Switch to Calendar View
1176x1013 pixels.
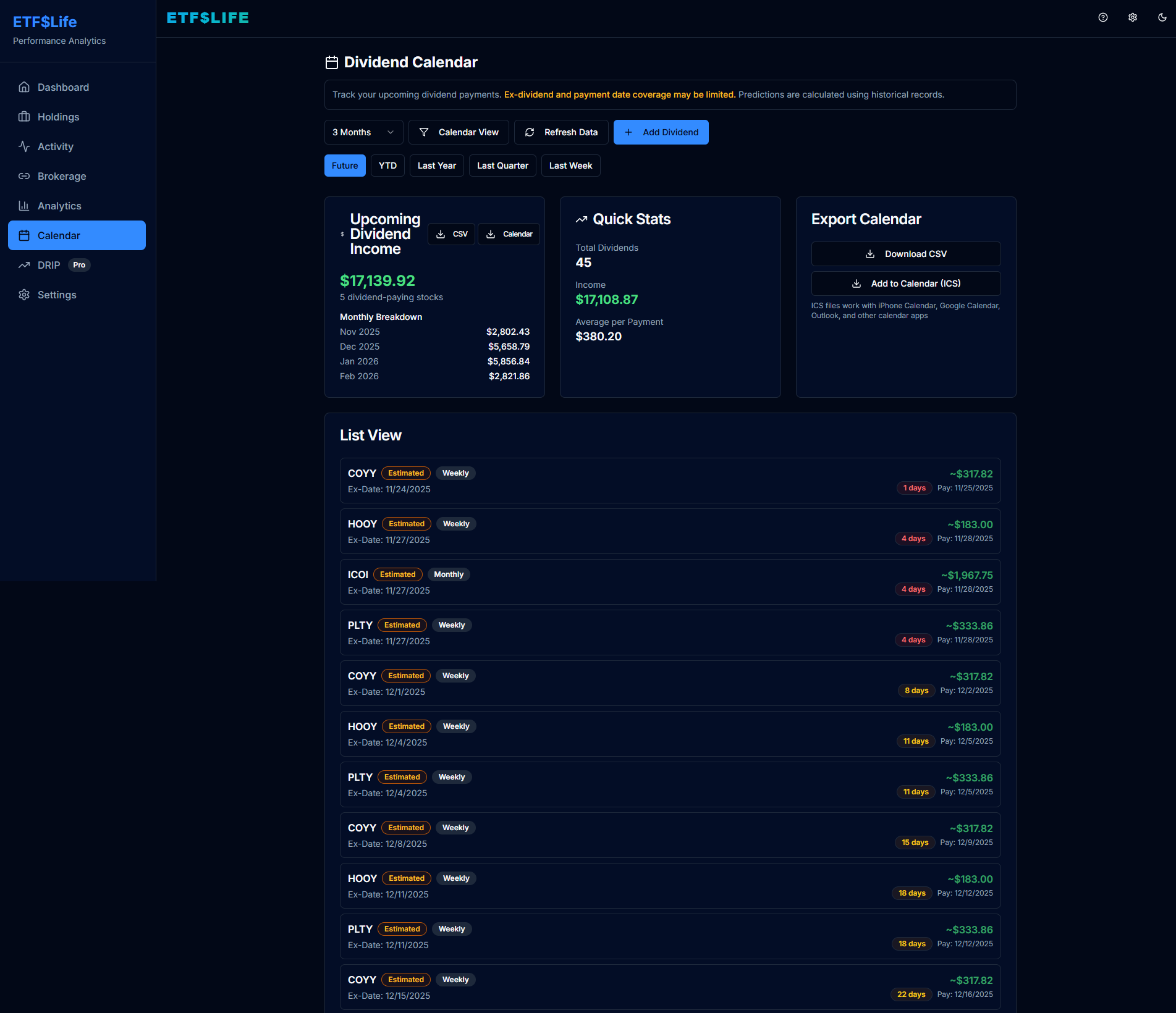click(x=459, y=132)
